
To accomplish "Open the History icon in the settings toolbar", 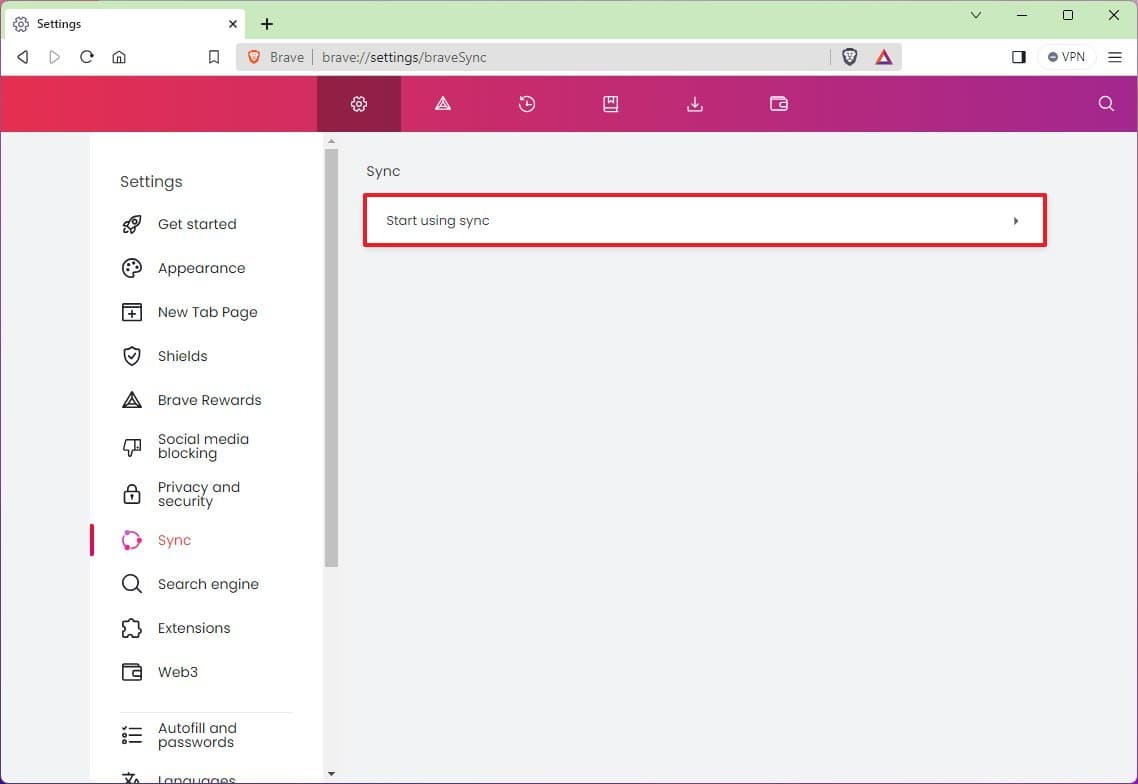I will (527, 103).
